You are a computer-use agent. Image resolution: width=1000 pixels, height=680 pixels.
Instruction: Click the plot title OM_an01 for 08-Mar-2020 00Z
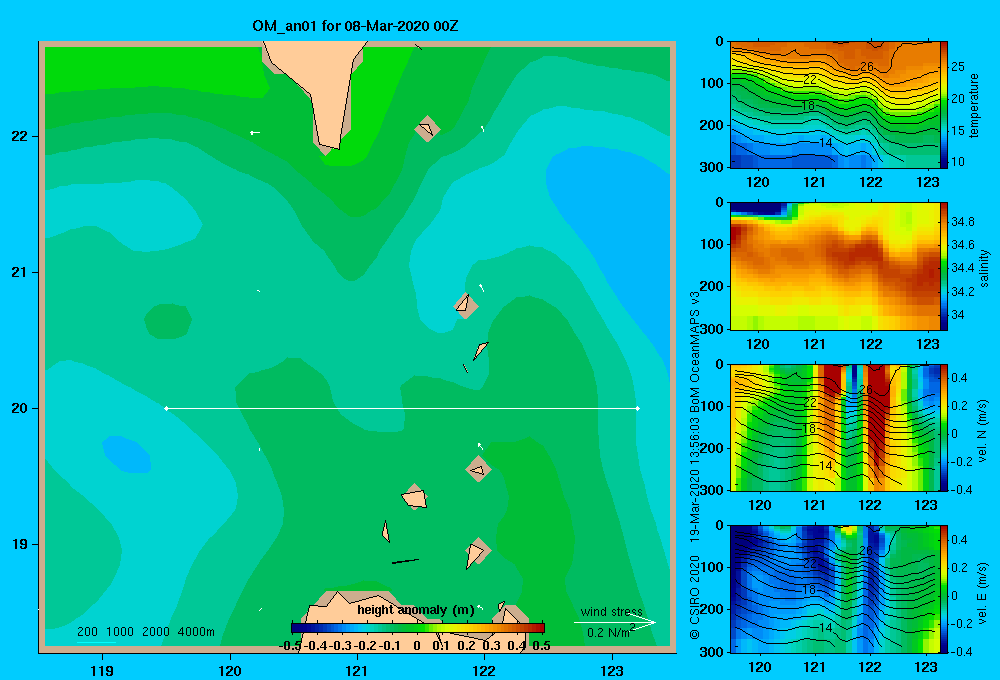pos(355,26)
